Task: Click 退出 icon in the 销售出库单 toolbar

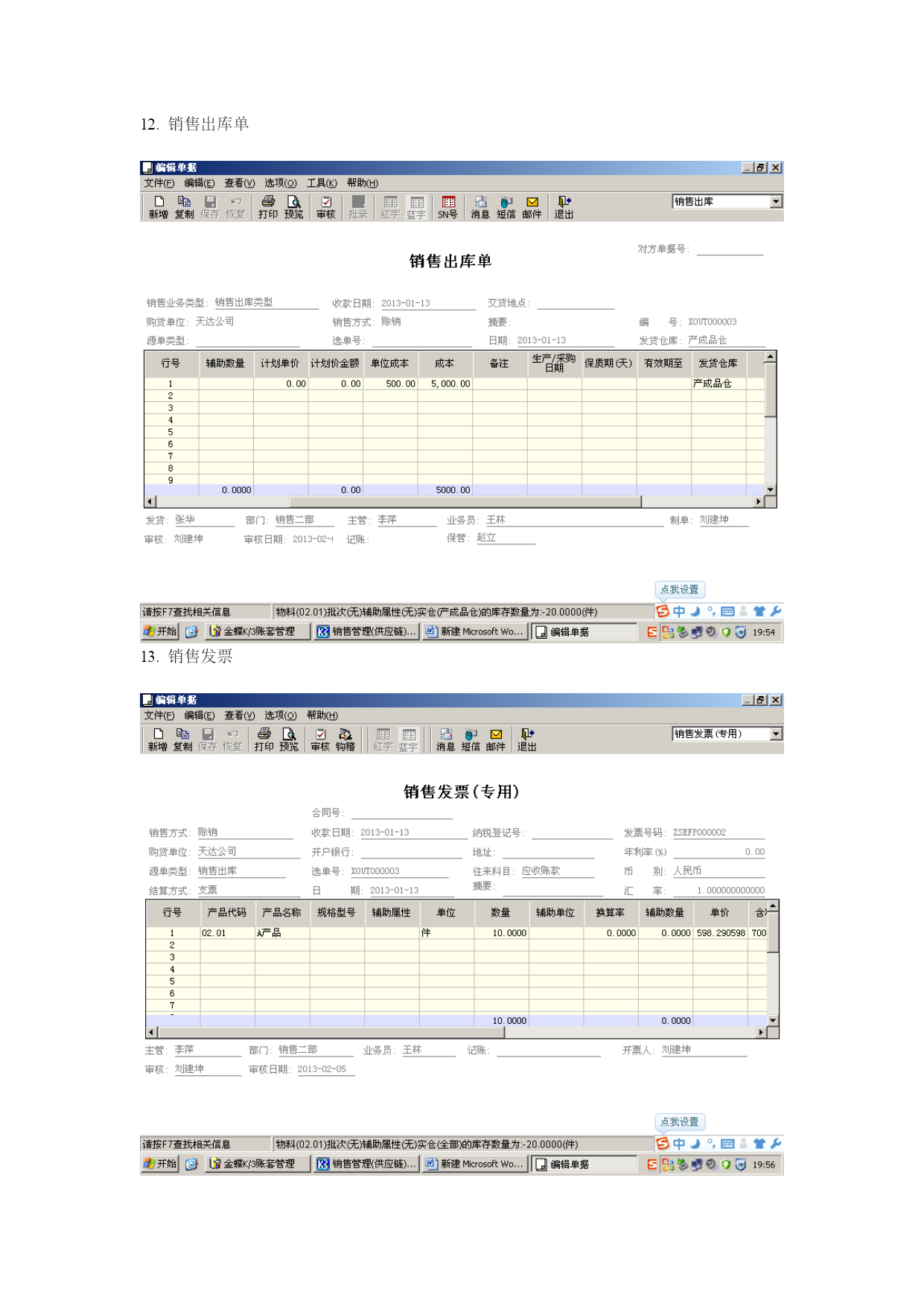Action: click(564, 207)
